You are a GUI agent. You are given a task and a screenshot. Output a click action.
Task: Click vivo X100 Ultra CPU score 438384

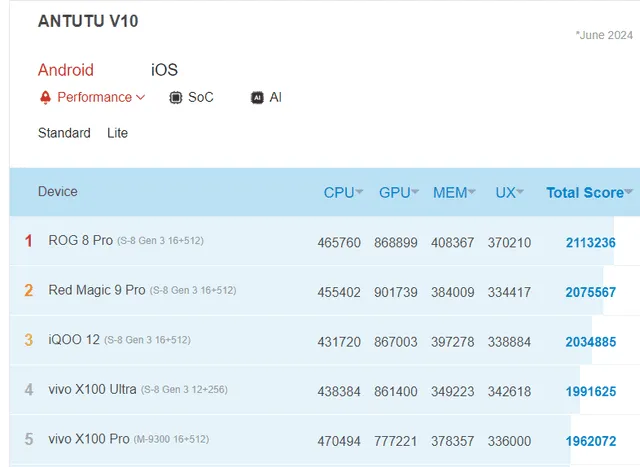pyautogui.click(x=339, y=391)
